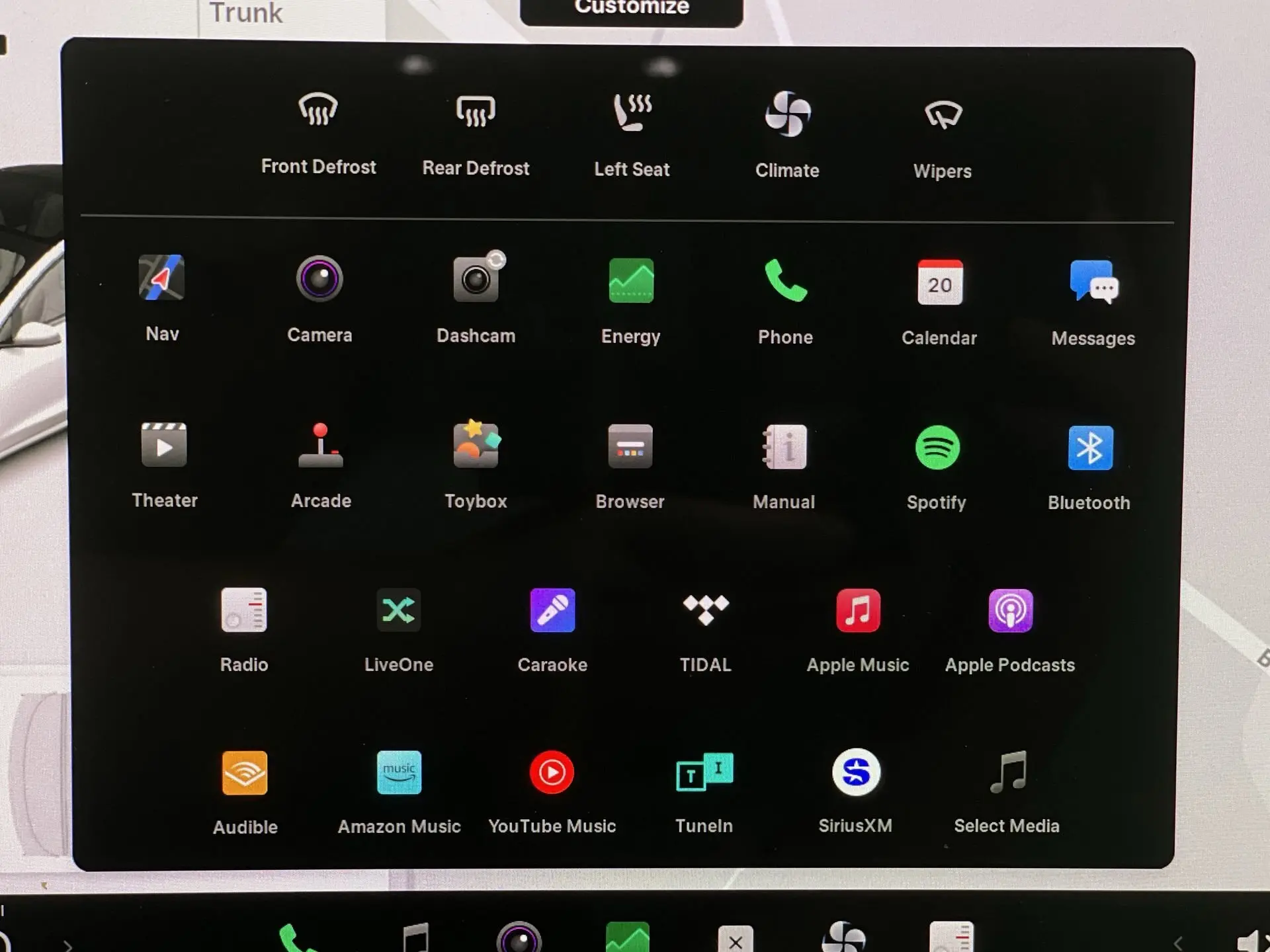Tap the Trunk label
The width and height of the screenshot is (1270, 952).
[x=245, y=13]
